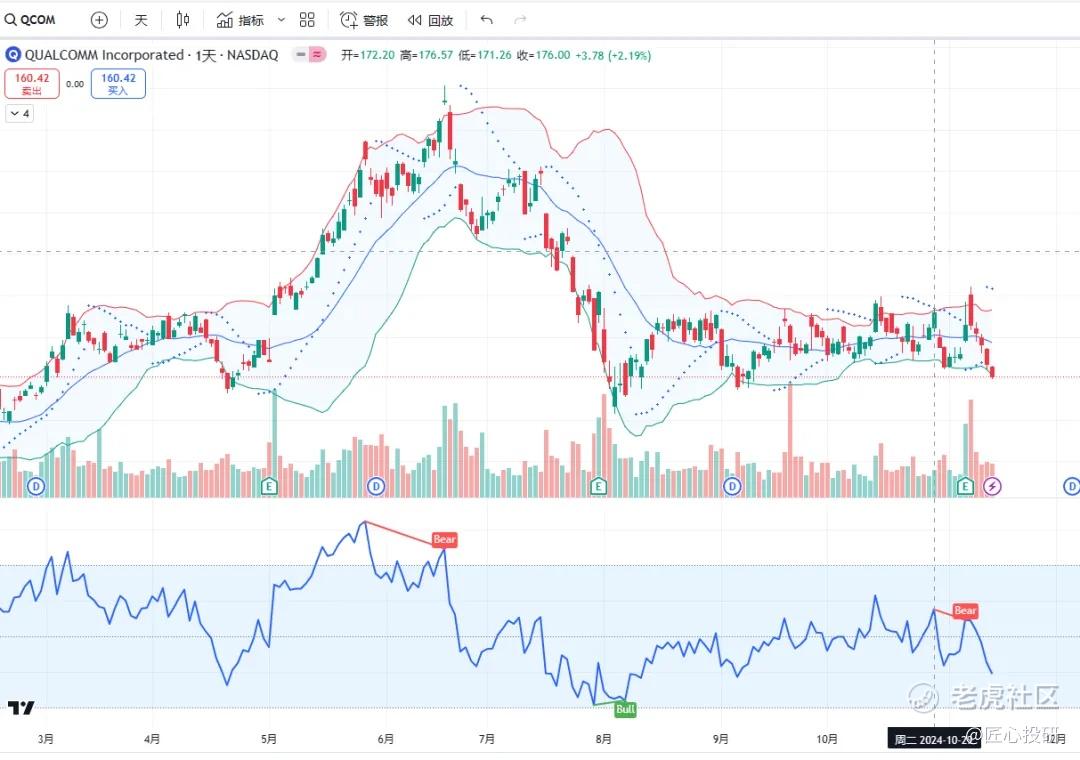The width and height of the screenshot is (1080, 760).
Task: Click the 高=176.57 high value
Action: pyautogui.click(x=427, y=55)
